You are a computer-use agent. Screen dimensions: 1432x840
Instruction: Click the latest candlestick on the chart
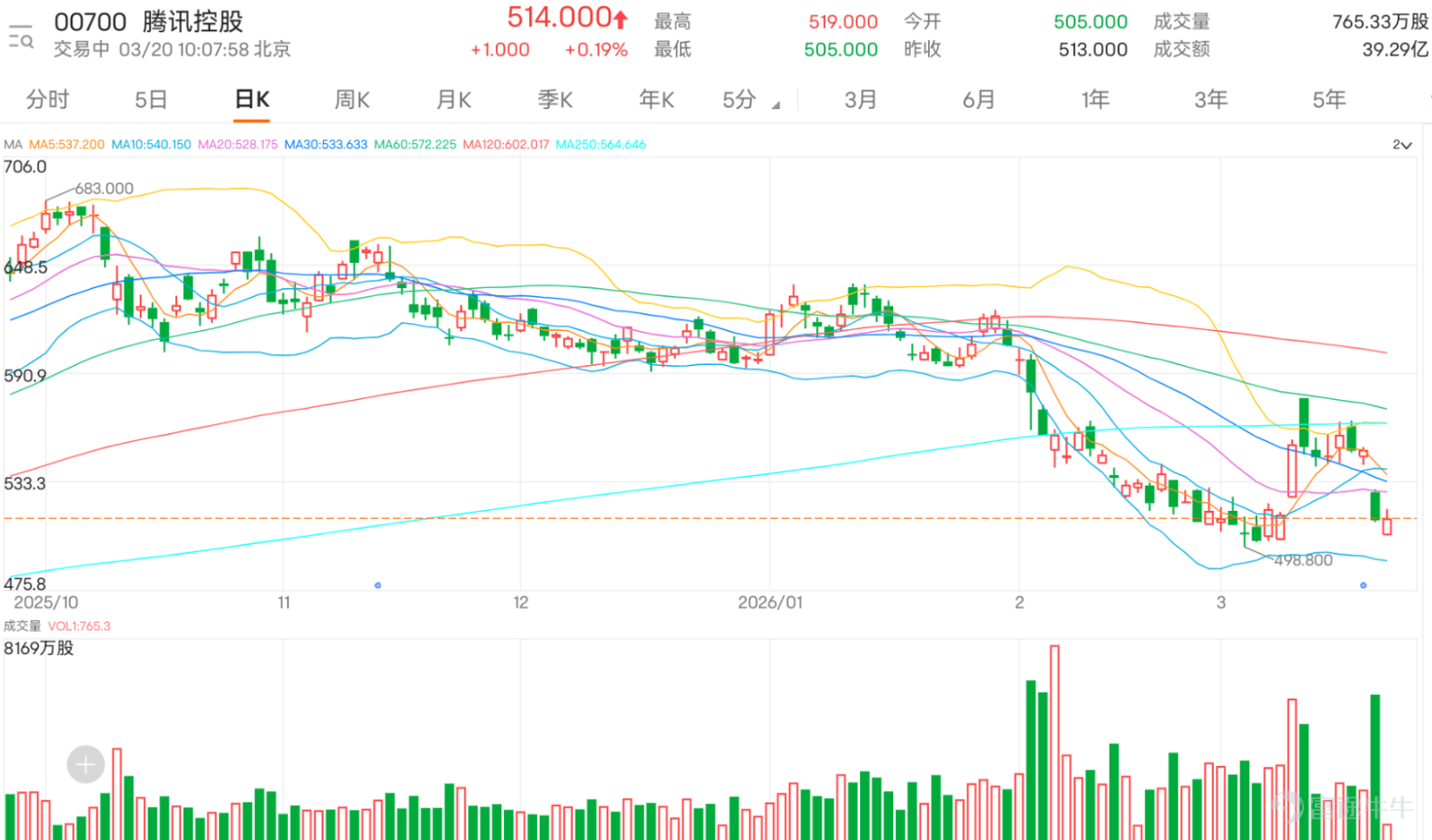coord(1386,522)
